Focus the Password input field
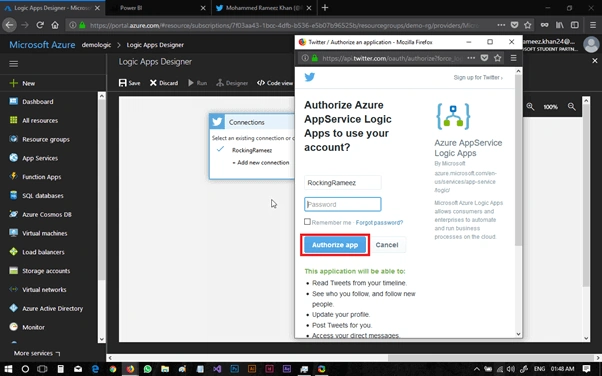 point(342,204)
